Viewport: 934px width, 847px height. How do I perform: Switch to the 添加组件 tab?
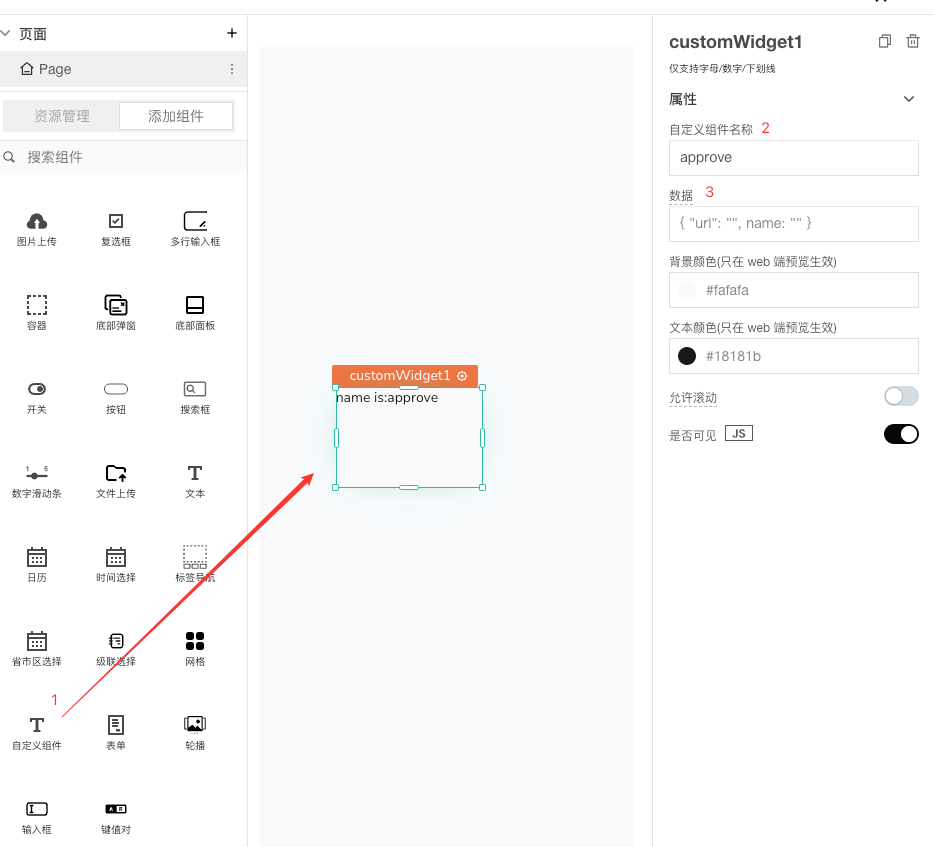tap(176, 116)
